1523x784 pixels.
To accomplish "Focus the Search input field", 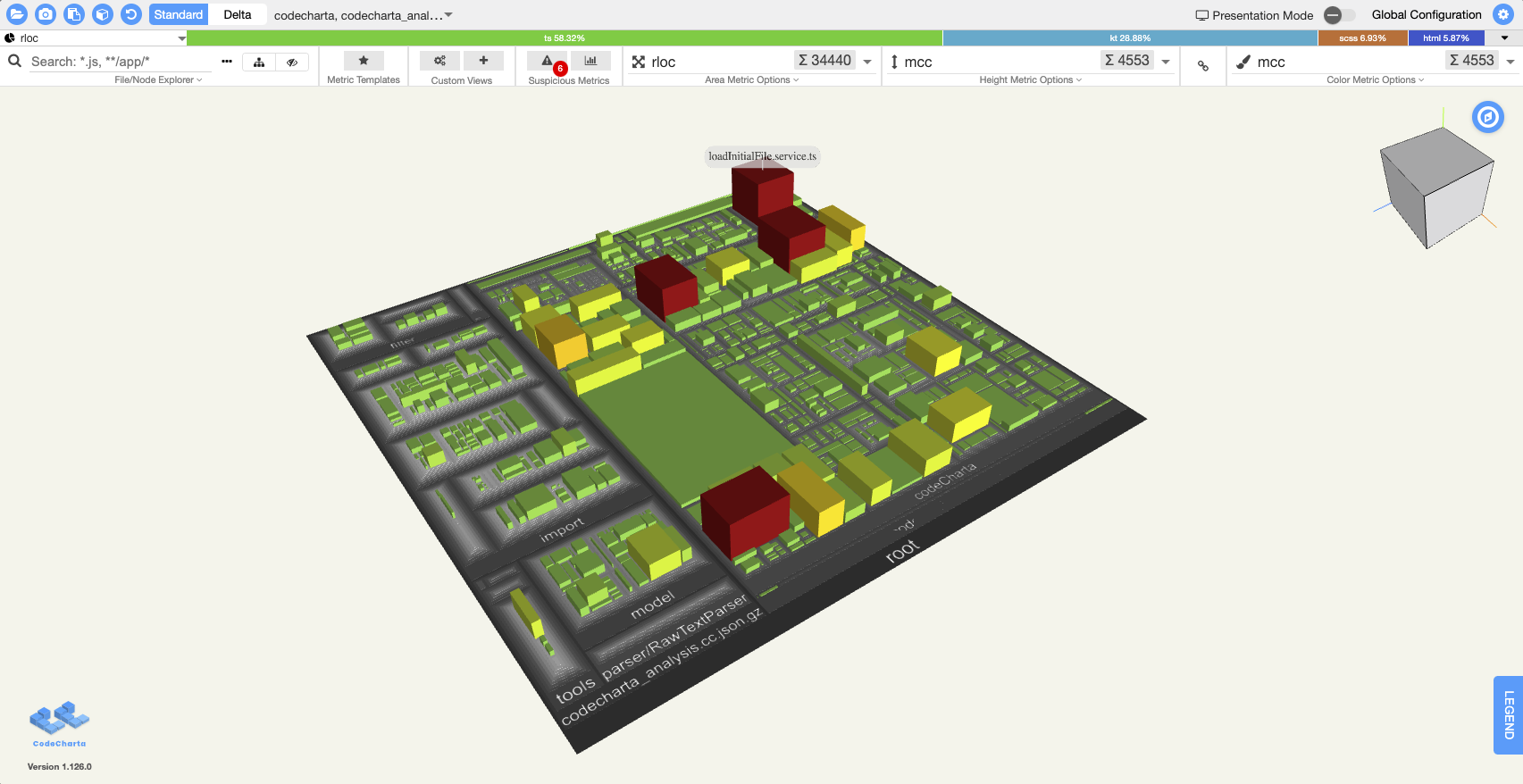I will click(x=120, y=62).
